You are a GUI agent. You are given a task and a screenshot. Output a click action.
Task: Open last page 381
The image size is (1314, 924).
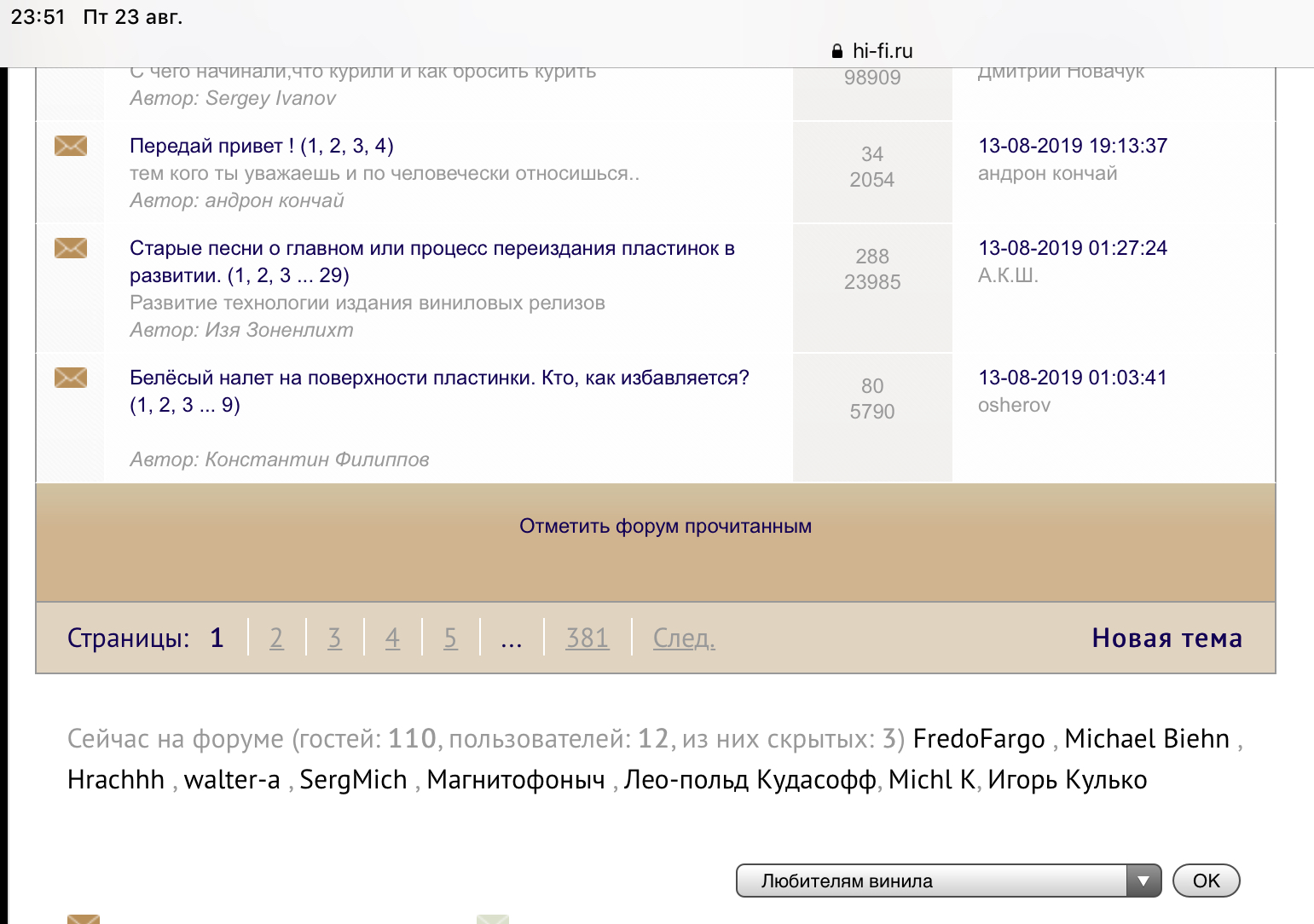pos(587,638)
